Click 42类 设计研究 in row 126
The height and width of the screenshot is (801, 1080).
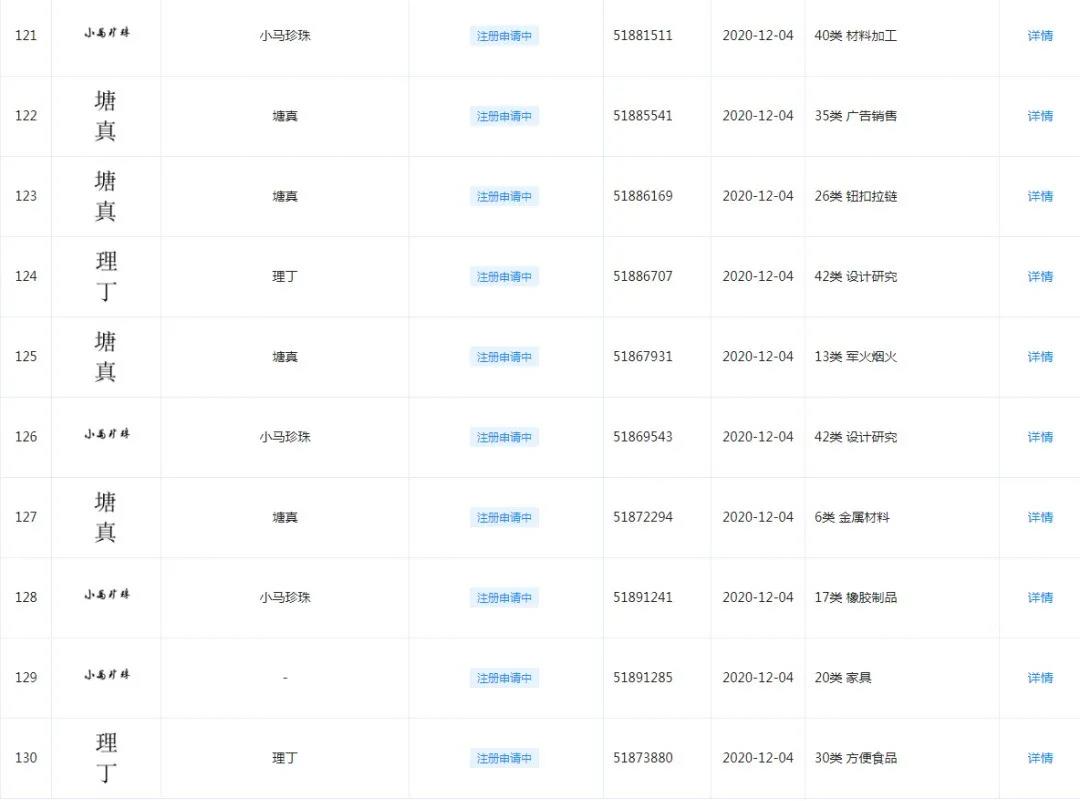[x=855, y=437]
